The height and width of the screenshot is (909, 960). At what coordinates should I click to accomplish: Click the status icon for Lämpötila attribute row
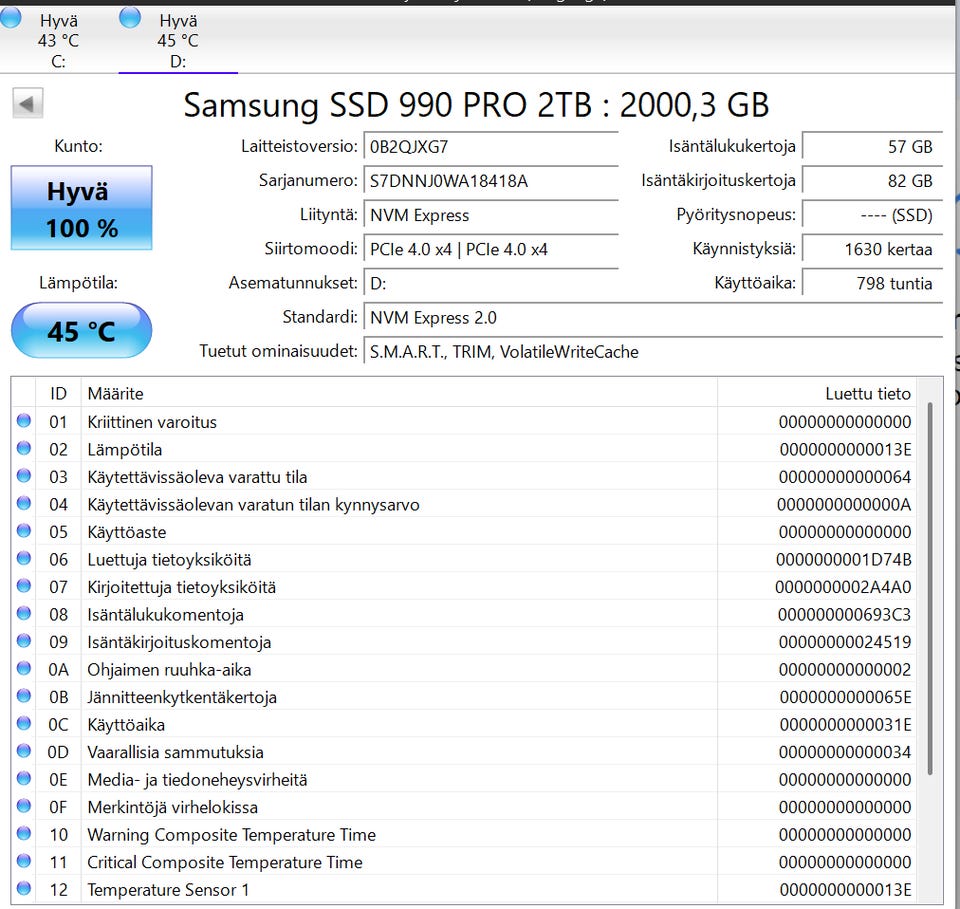(24, 450)
